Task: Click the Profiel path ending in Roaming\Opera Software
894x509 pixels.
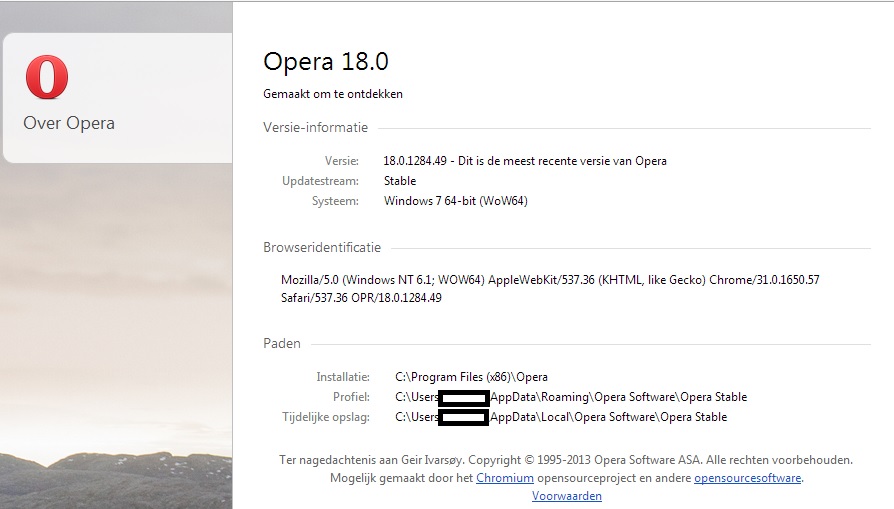Action: (x=618, y=397)
